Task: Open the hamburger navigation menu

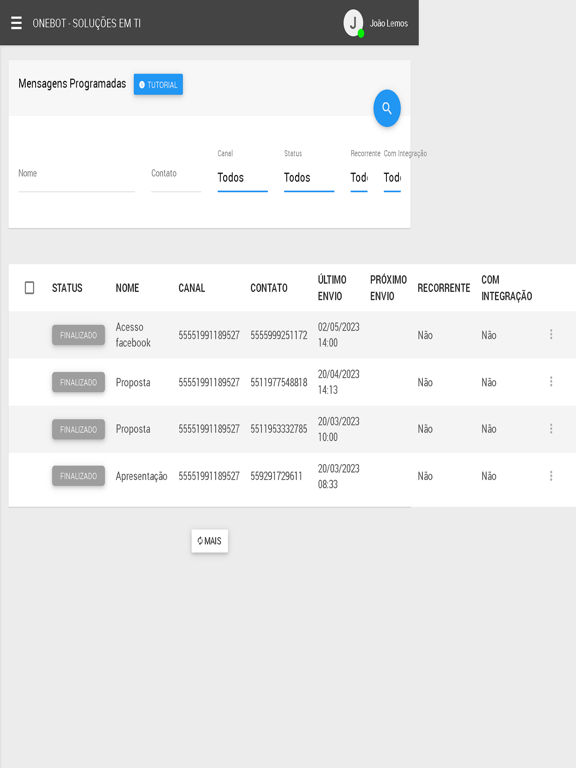Action: (x=16, y=23)
